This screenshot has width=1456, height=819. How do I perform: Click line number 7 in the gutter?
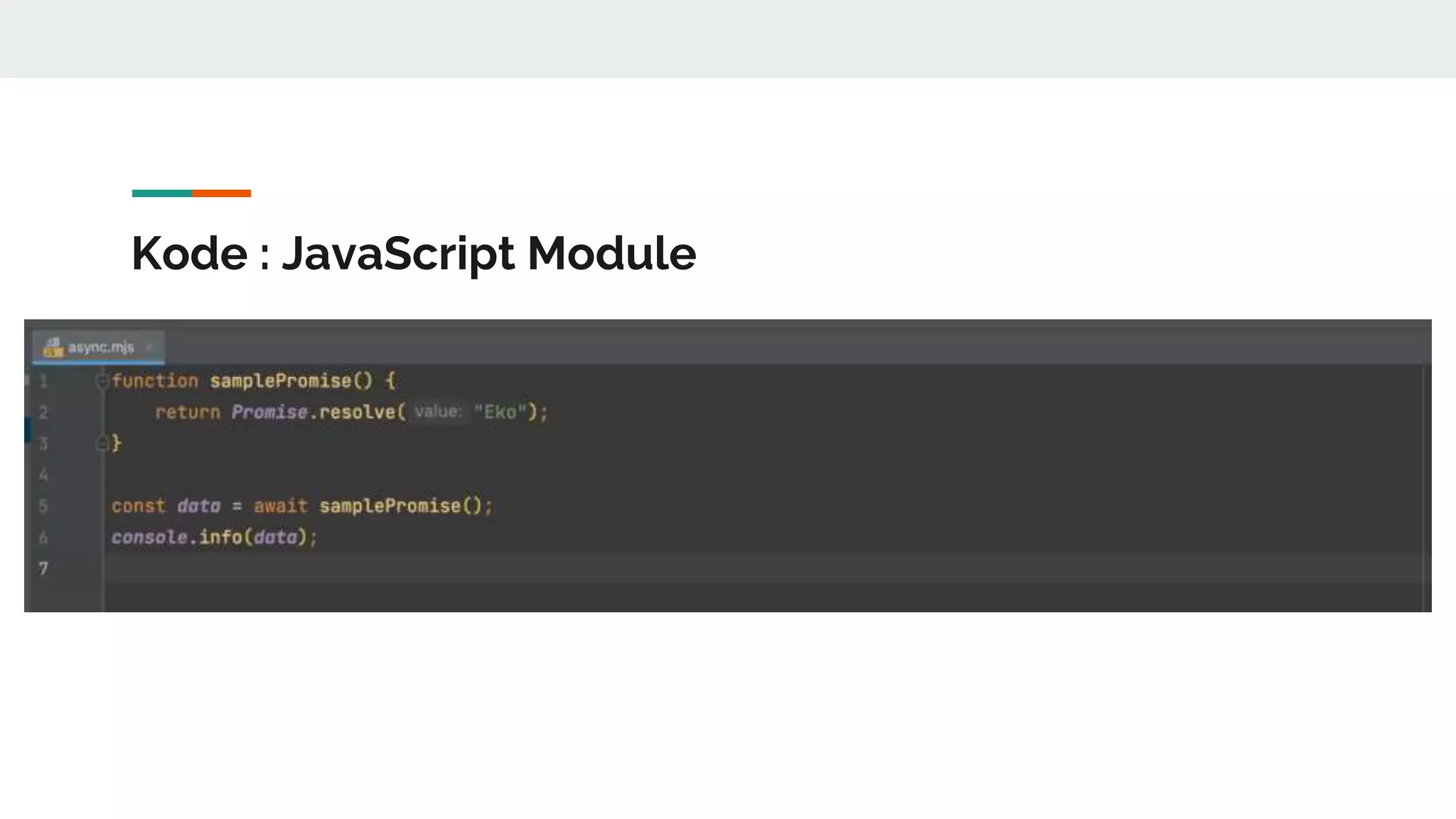[x=43, y=569]
